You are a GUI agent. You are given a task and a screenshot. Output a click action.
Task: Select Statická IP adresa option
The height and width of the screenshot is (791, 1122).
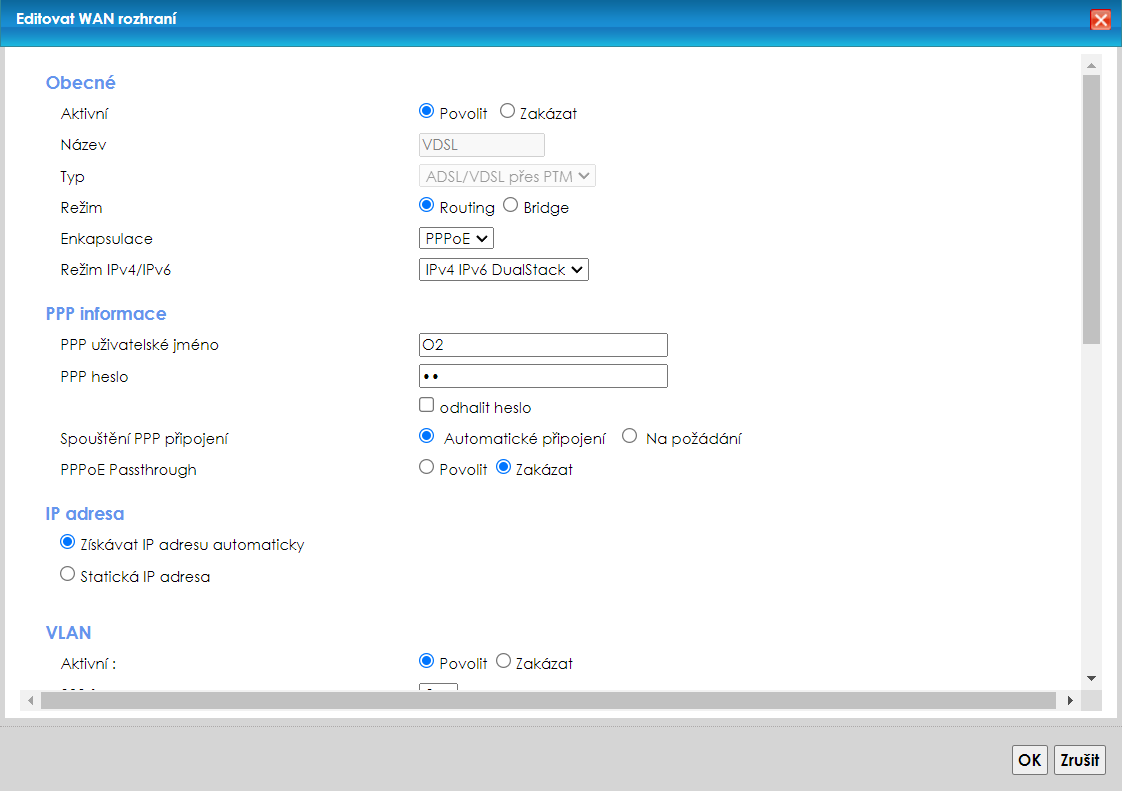click(68, 575)
